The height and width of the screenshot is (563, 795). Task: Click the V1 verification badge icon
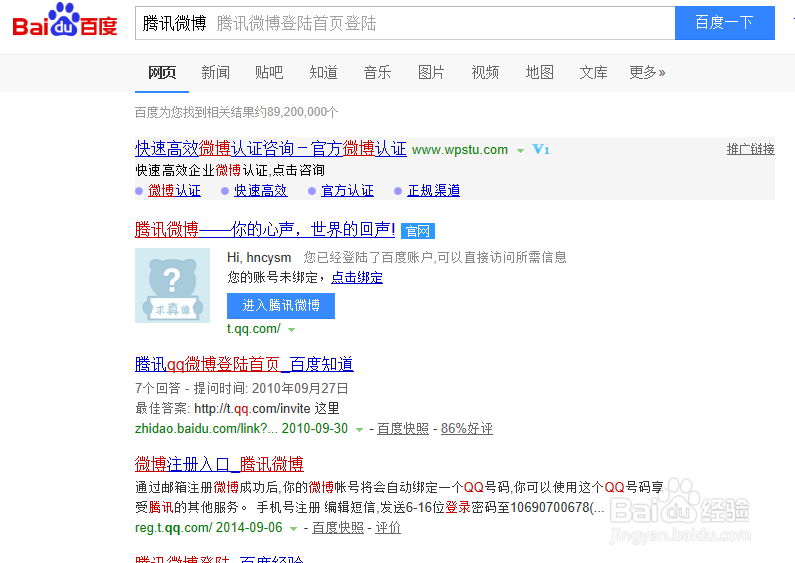pyautogui.click(x=540, y=149)
